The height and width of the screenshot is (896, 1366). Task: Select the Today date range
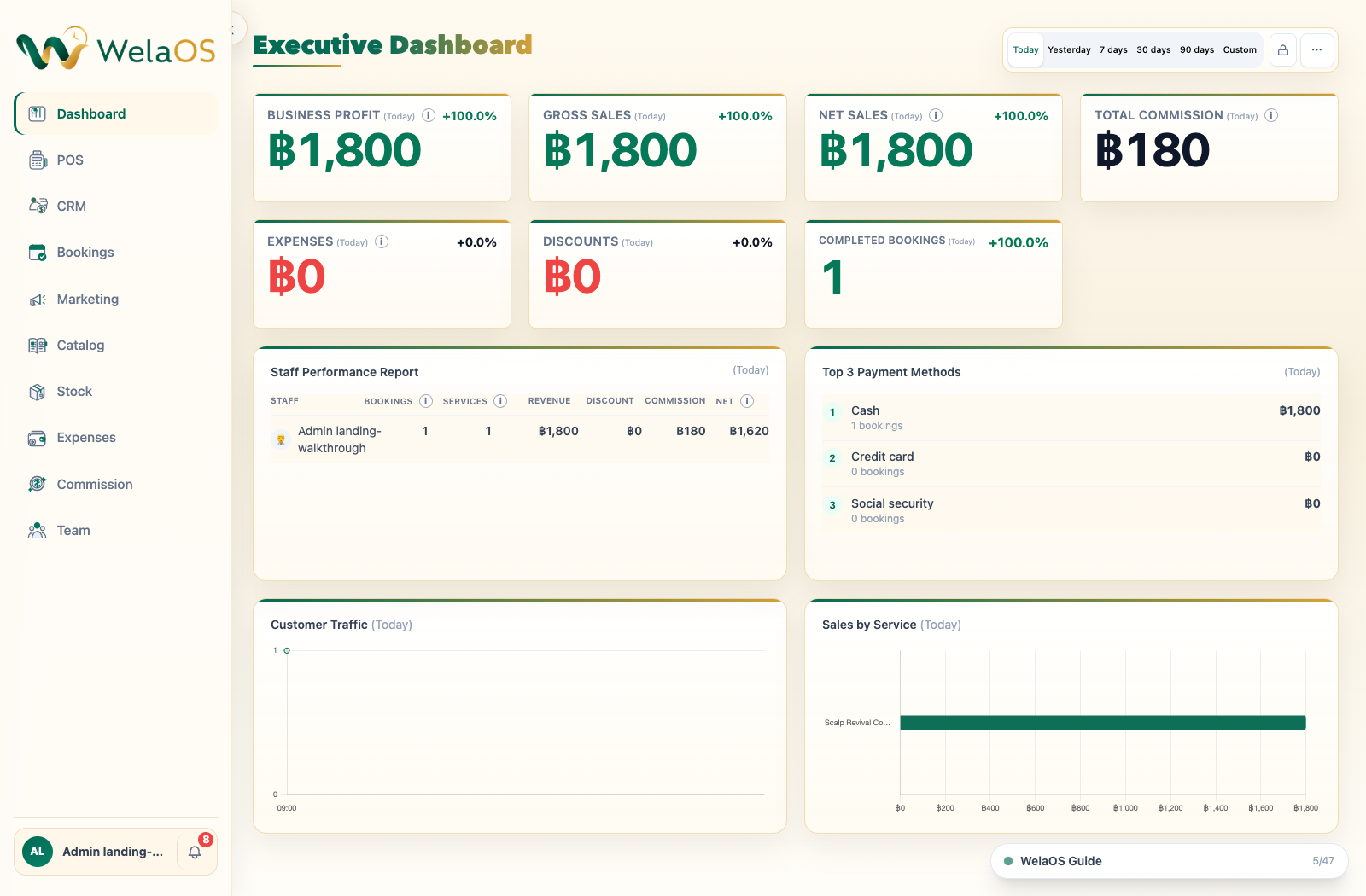(1025, 50)
